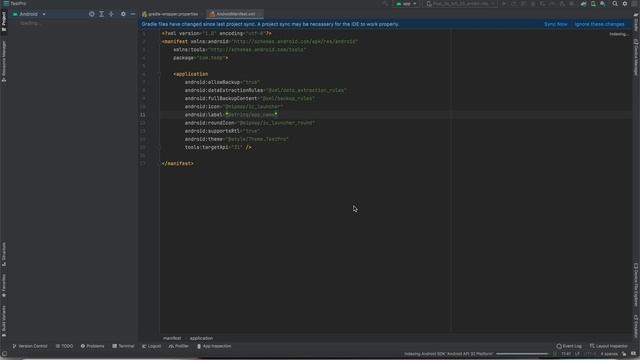Screen dimensions: 640x360
Task: Open TODO tool window
Action: 64,346
